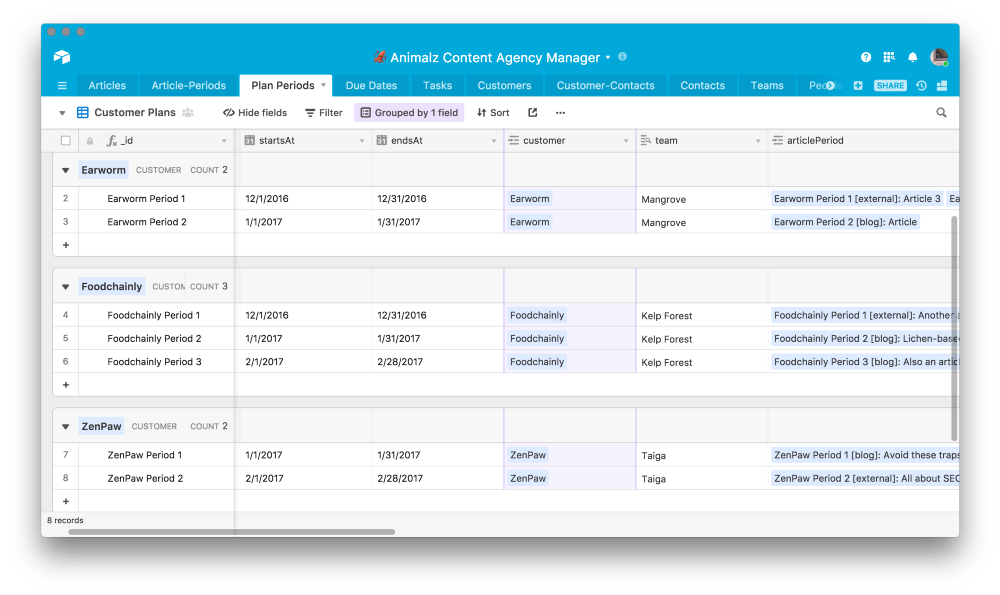Click the share view export icon

(533, 113)
